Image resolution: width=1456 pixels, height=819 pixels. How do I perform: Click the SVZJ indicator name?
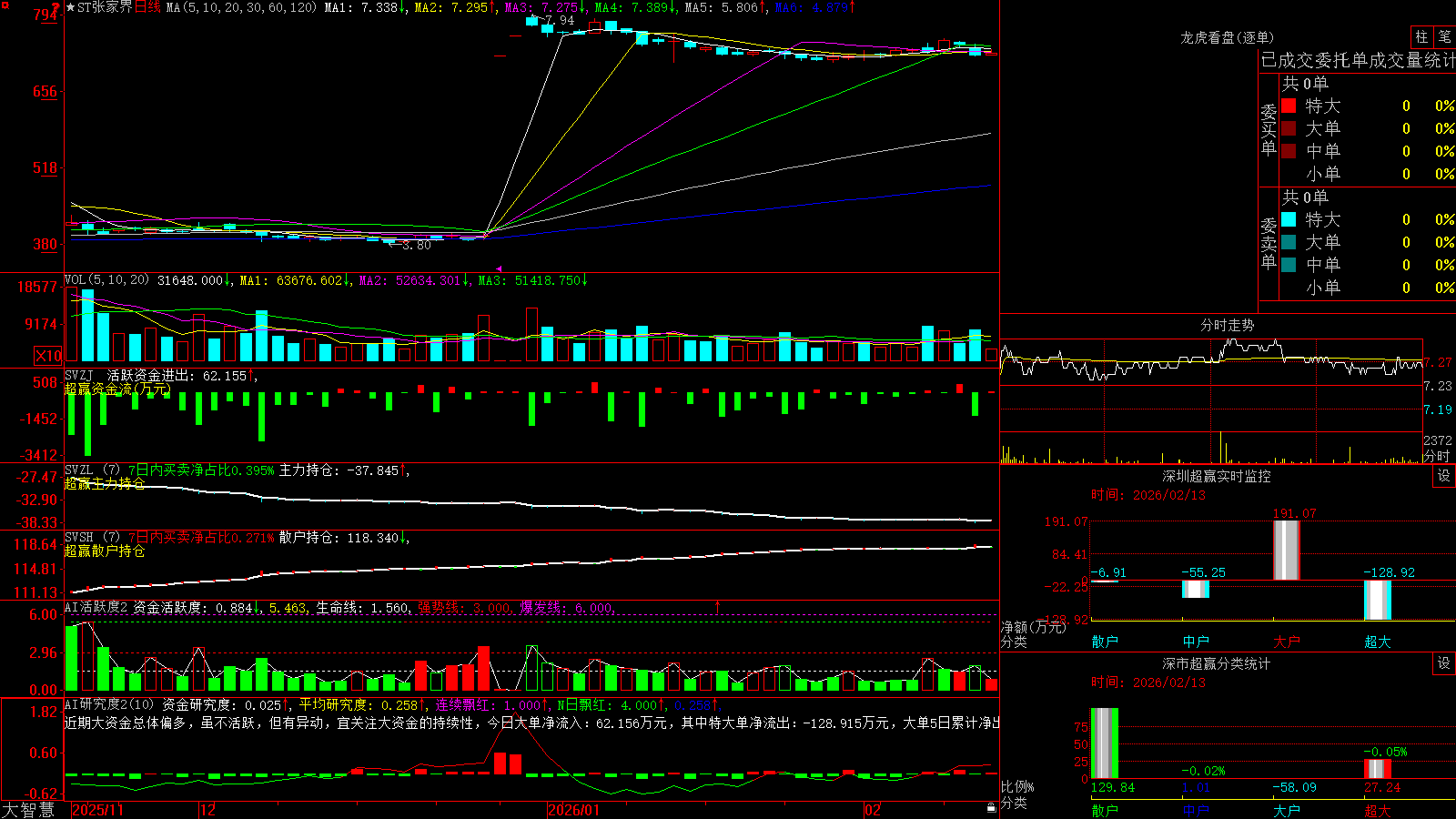coord(78,375)
